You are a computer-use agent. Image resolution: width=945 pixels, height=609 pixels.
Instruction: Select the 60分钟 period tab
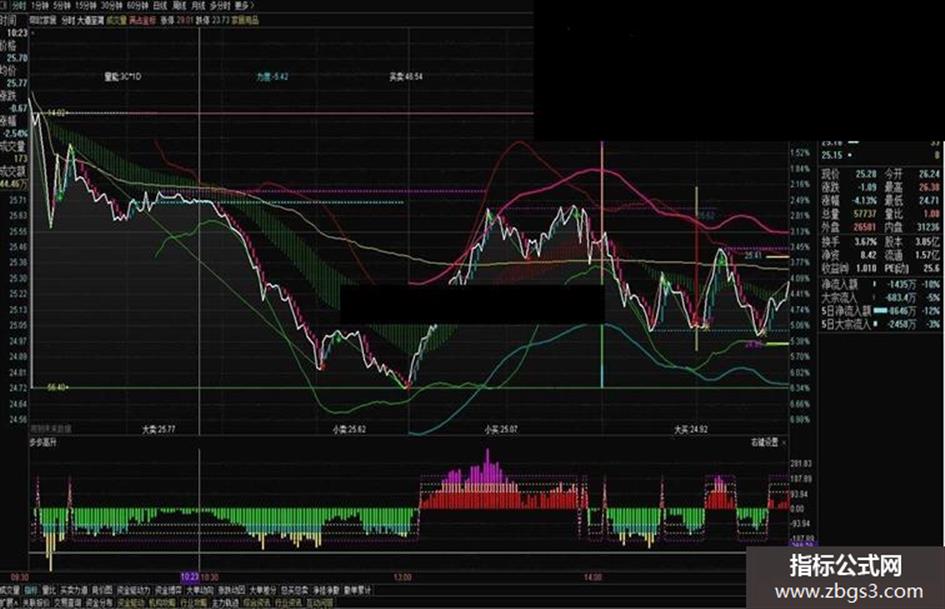138,5
